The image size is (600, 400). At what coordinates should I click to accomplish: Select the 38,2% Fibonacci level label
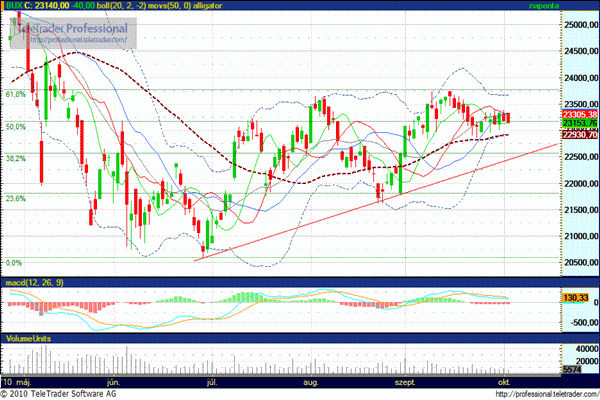pos(15,158)
